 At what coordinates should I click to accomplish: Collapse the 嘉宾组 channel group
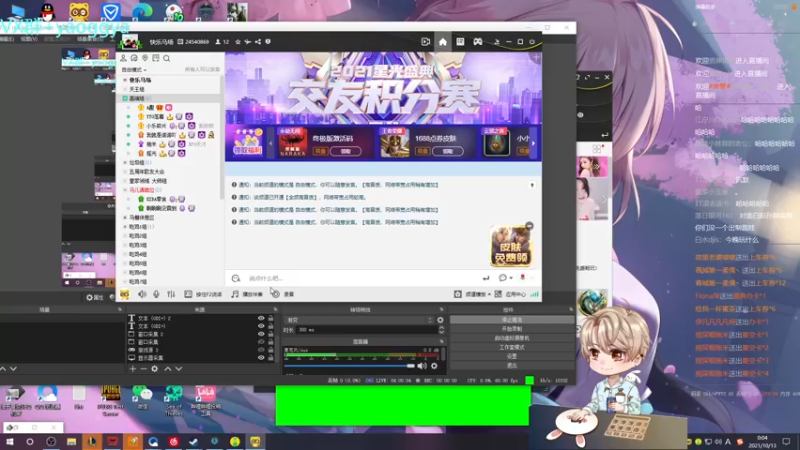click(125, 98)
